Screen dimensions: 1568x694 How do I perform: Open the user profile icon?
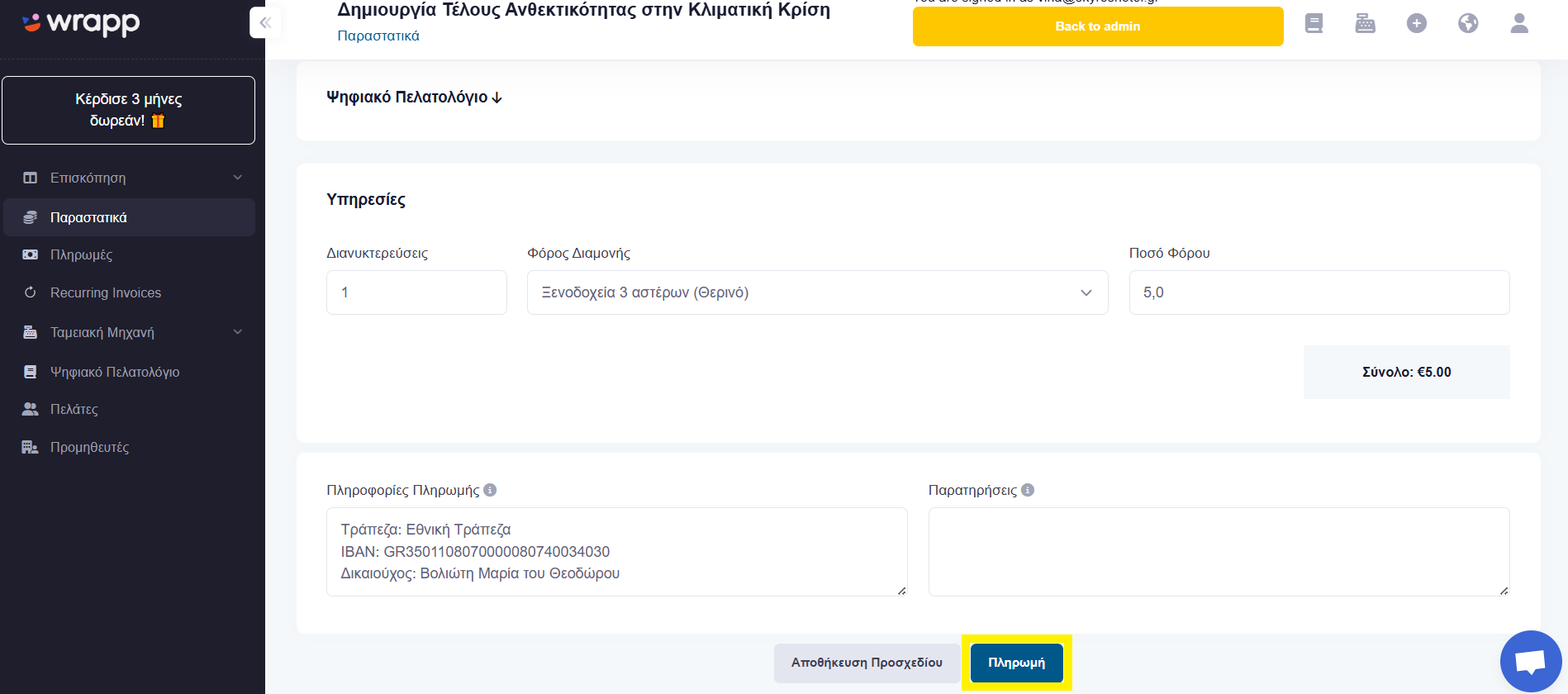coord(1519,24)
